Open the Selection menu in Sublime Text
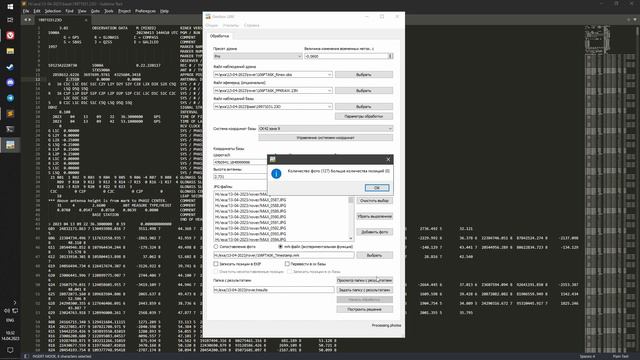Screen dimensions: 640x360 [x=53, y=11]
